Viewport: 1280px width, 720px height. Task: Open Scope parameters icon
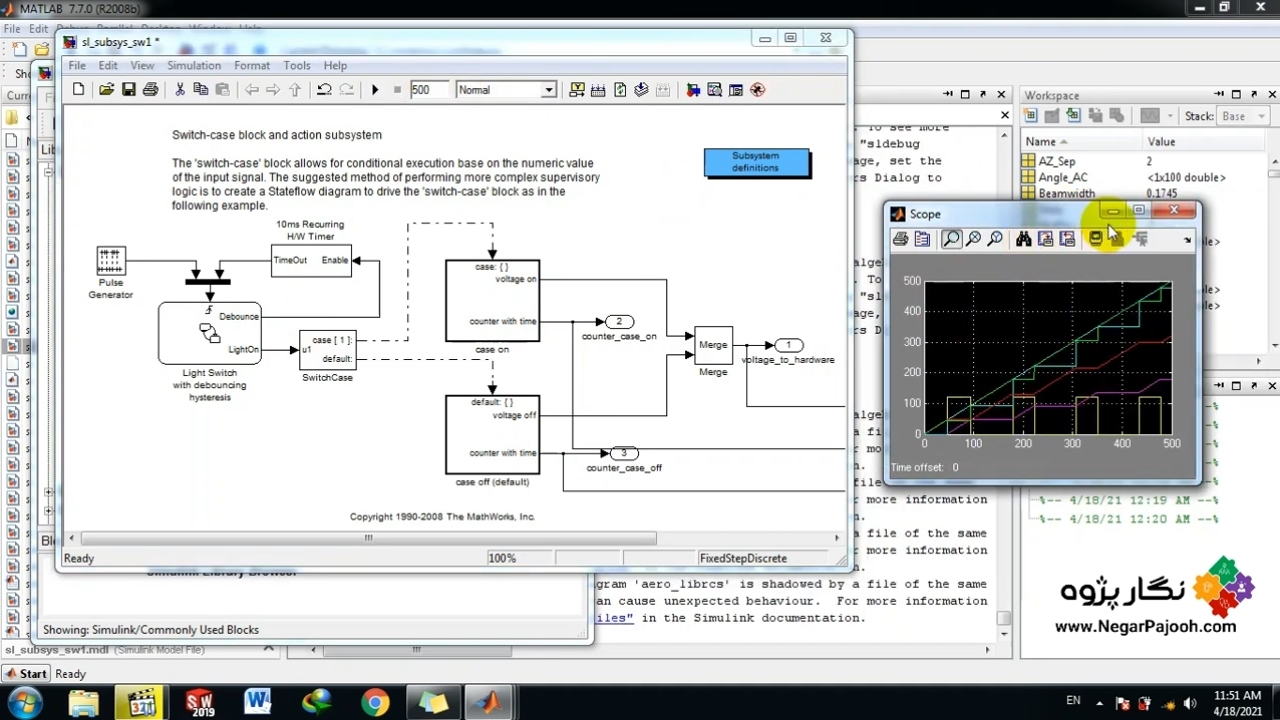point(922,239)
